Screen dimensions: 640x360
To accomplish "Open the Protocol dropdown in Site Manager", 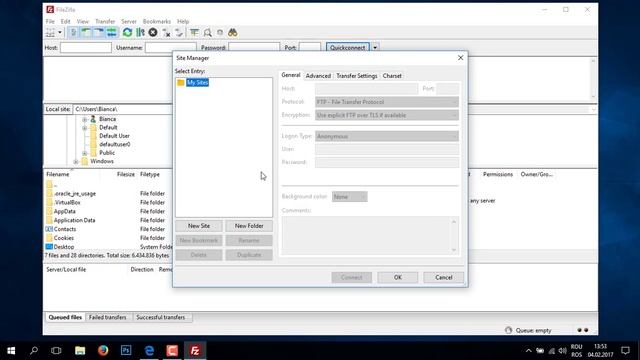I will (387, 102).
